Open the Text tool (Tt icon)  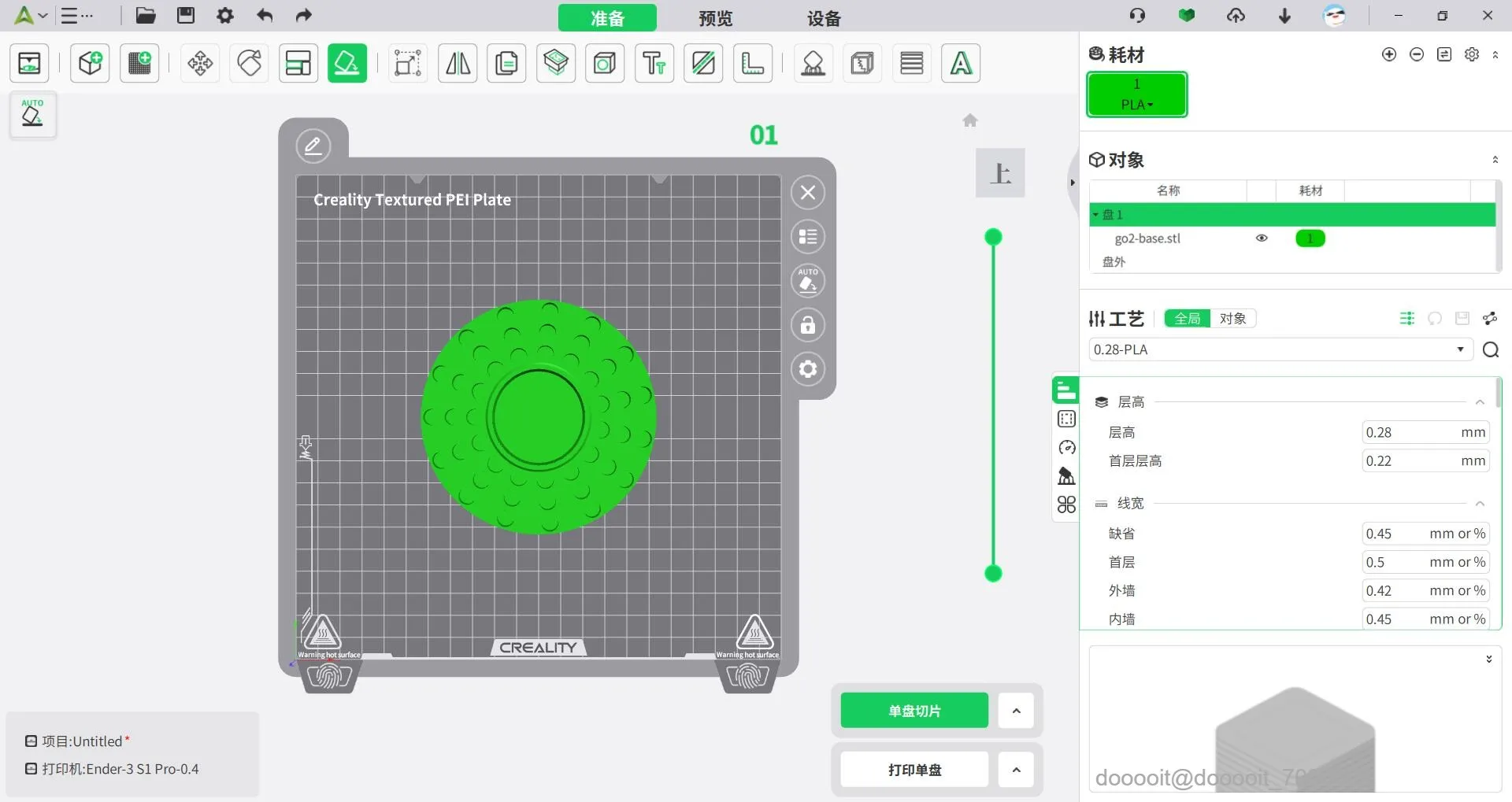(654, 63)
